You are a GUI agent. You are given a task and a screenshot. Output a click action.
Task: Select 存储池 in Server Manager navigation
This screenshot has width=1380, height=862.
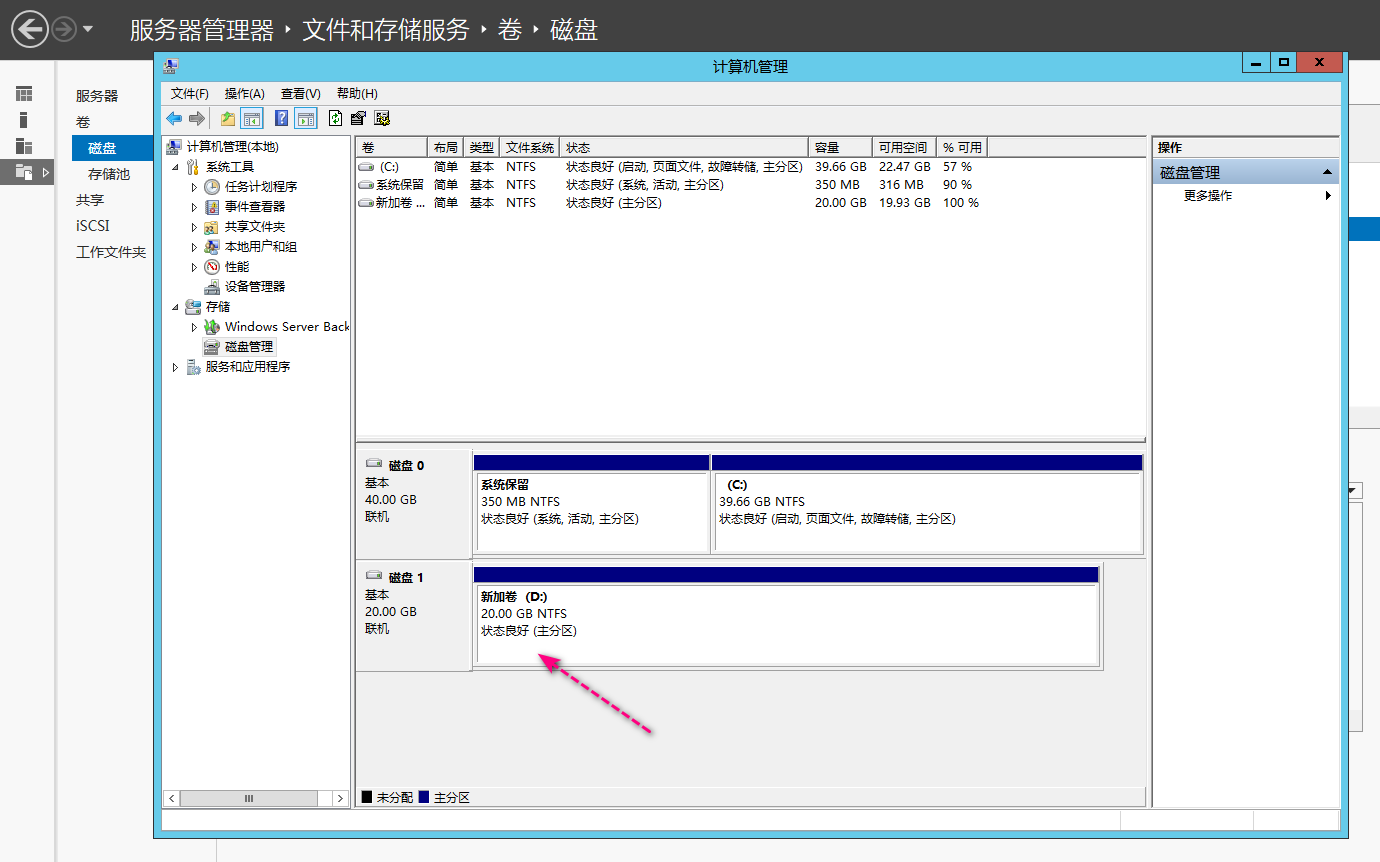click(109, 174)
